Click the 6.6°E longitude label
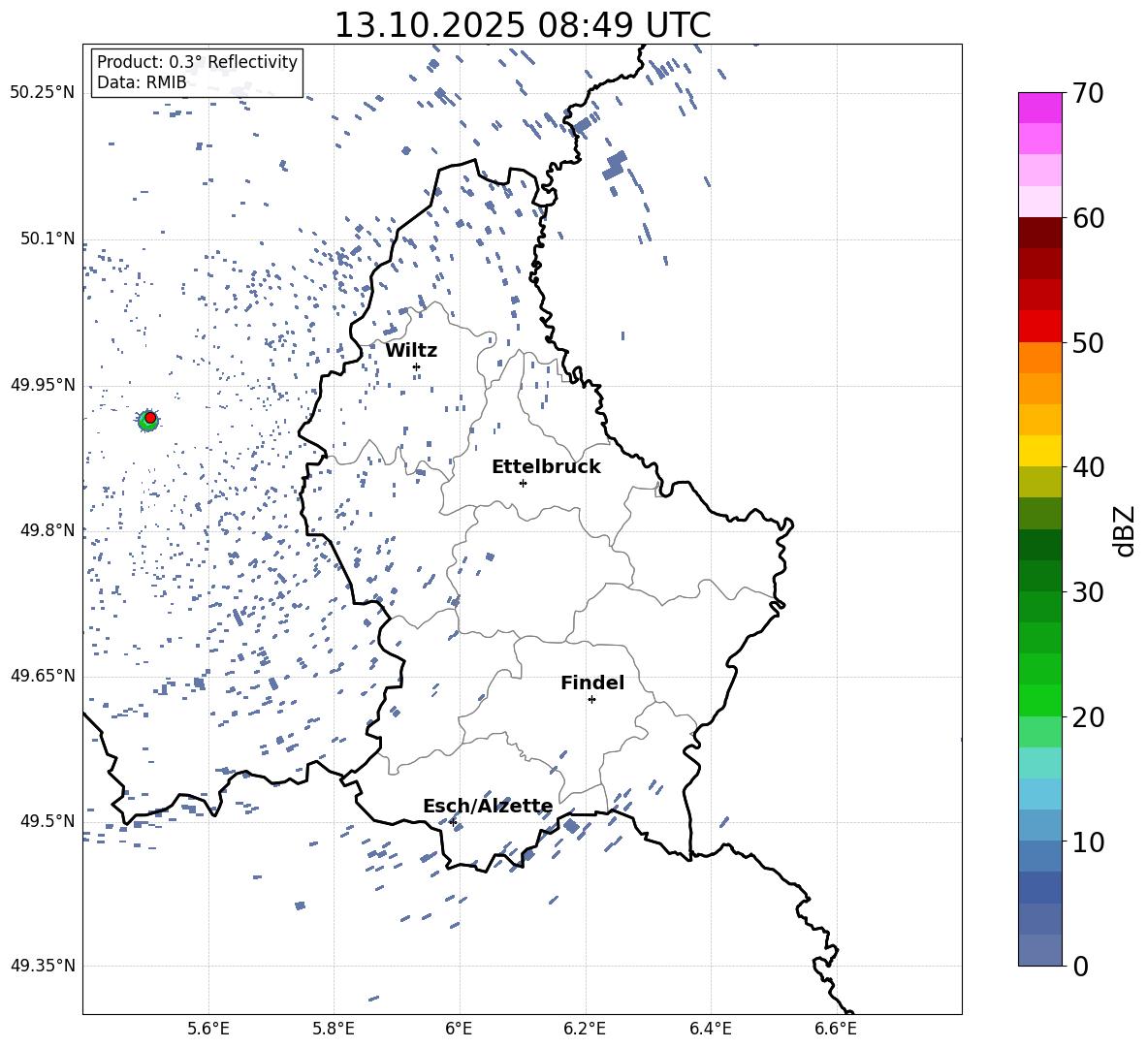The width and height of the screenshot is (1148, 1048). coord(836,1029)
